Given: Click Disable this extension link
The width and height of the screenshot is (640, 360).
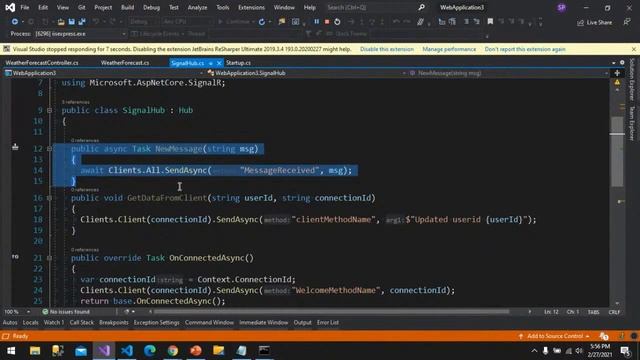Looking at the screenshot, I should (387, 49).
